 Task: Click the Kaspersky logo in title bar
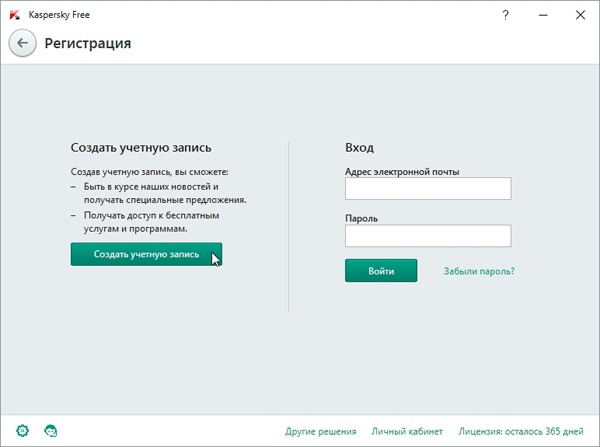click(x=15, y=15)
